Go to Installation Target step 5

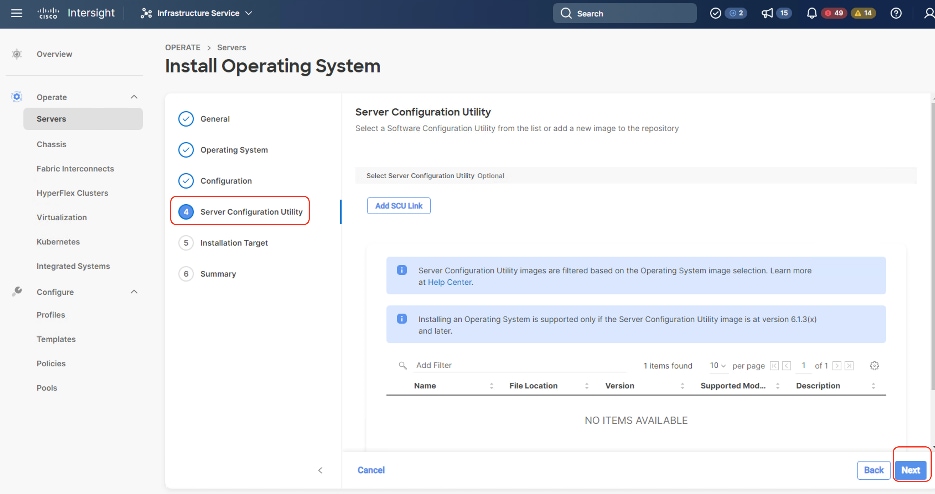point(223,243)
